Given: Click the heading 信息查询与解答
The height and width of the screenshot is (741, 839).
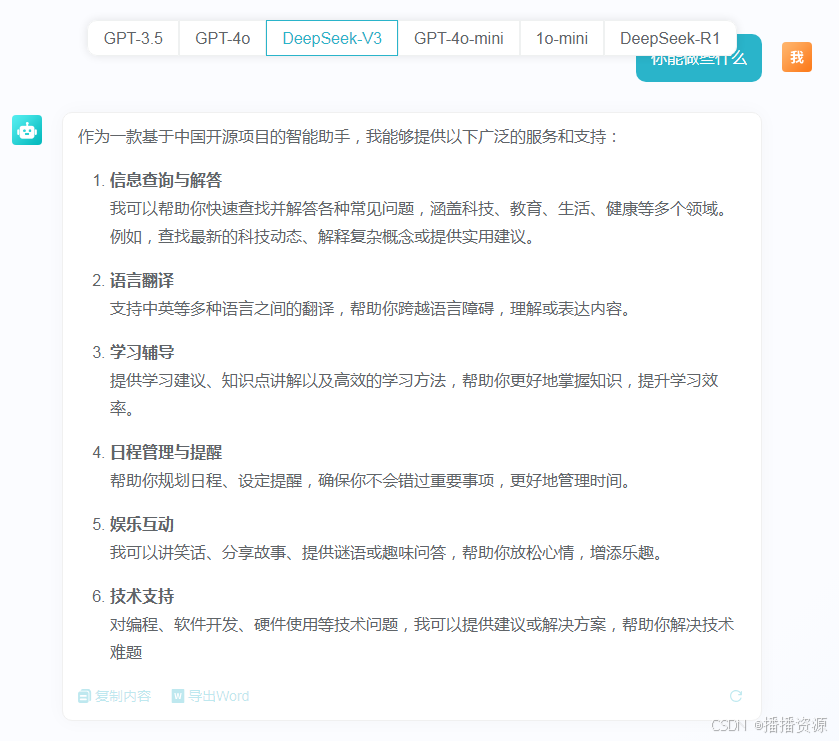Looking at the screenshot, I should [x=166, y=180].
